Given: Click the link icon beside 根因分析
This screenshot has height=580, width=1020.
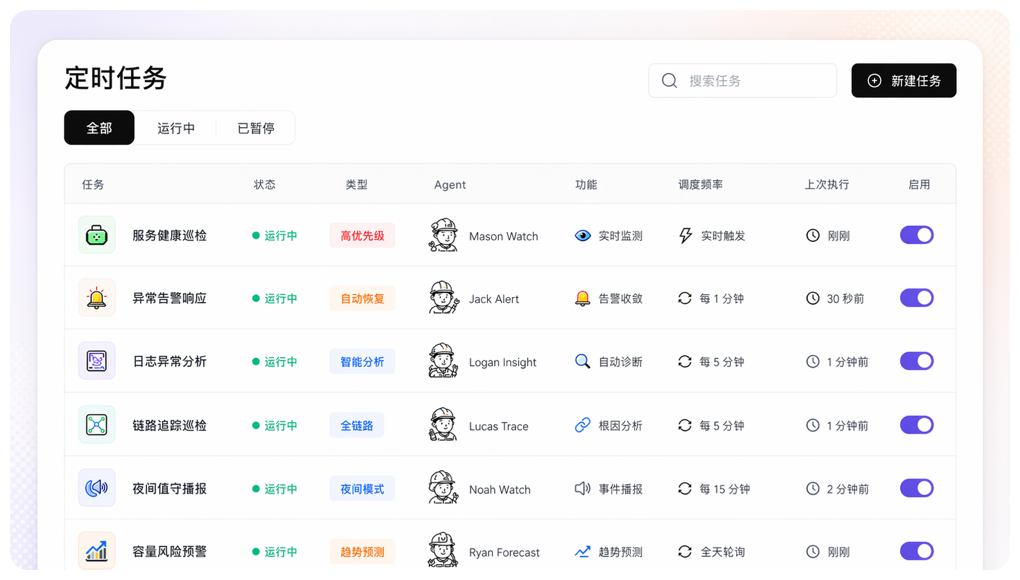Looking at the screenshot, I should (x=582, y=425).
